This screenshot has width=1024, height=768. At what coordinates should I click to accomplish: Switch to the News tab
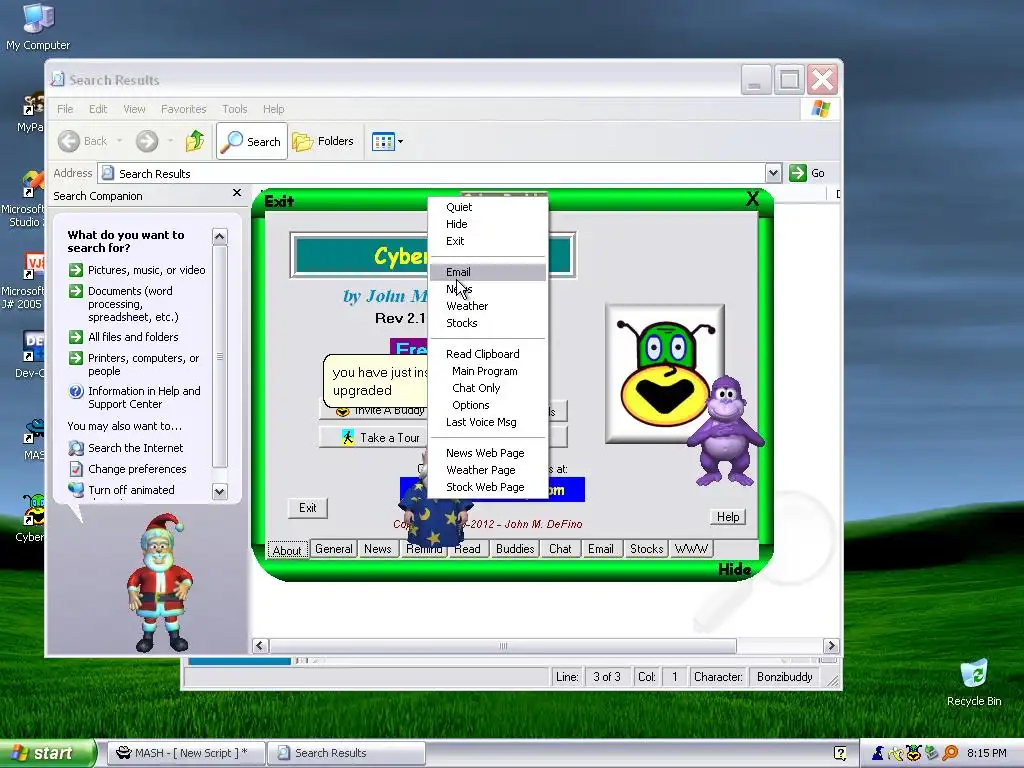377,549
